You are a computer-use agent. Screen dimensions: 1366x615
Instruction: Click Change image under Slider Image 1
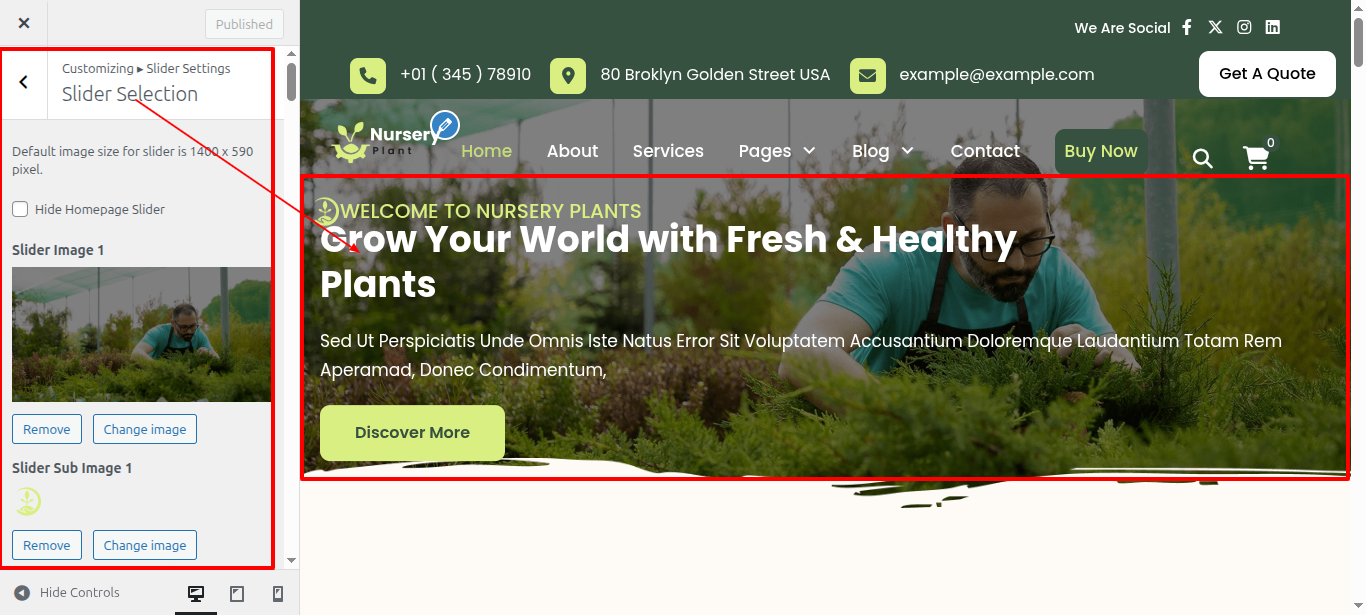point(145,429)
